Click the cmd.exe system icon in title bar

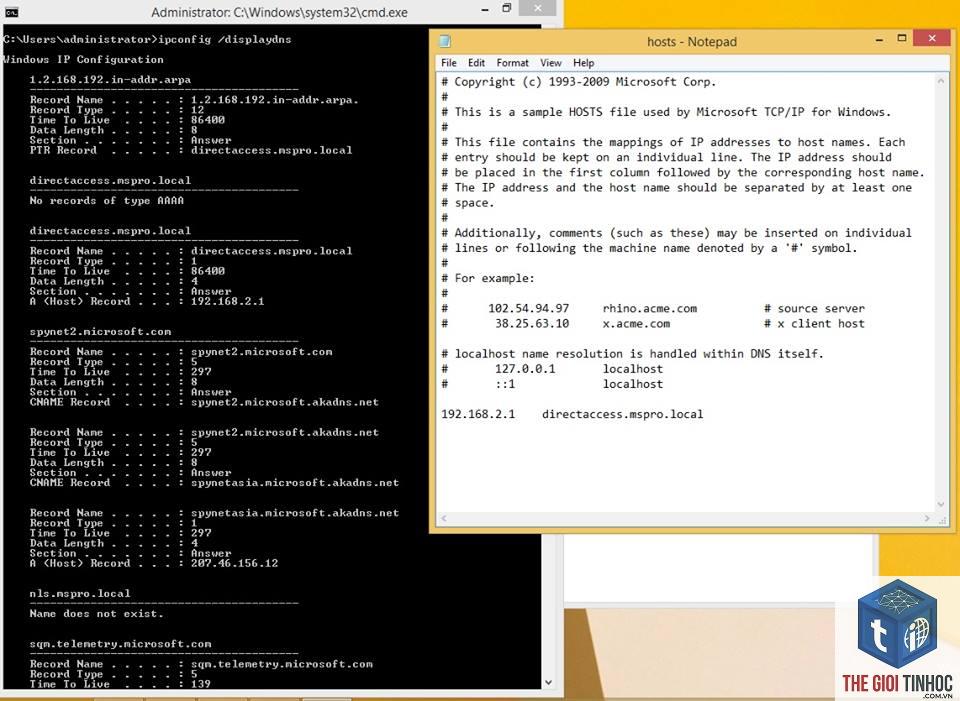(11, 12)
